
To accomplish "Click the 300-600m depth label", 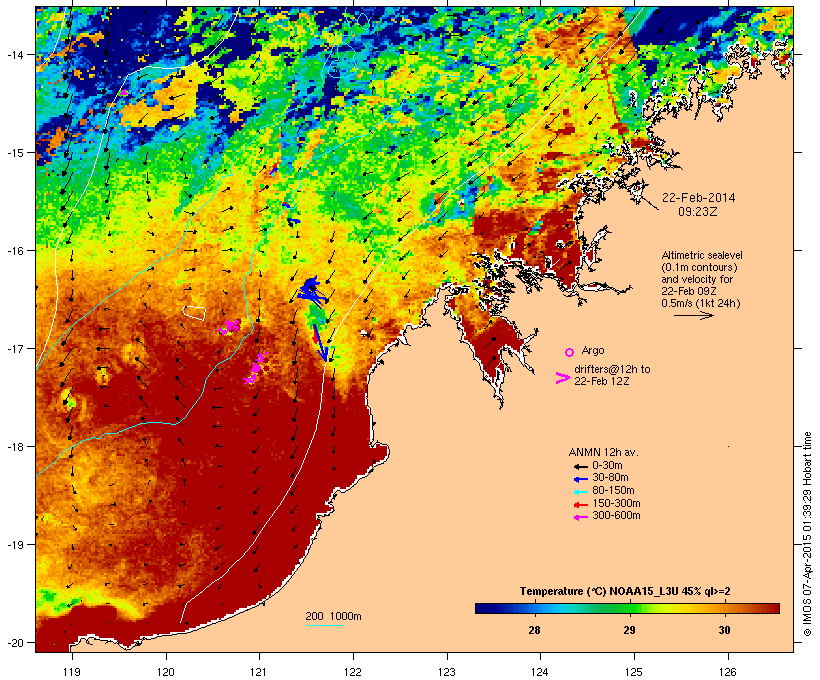I will click(x=616, y=516).
